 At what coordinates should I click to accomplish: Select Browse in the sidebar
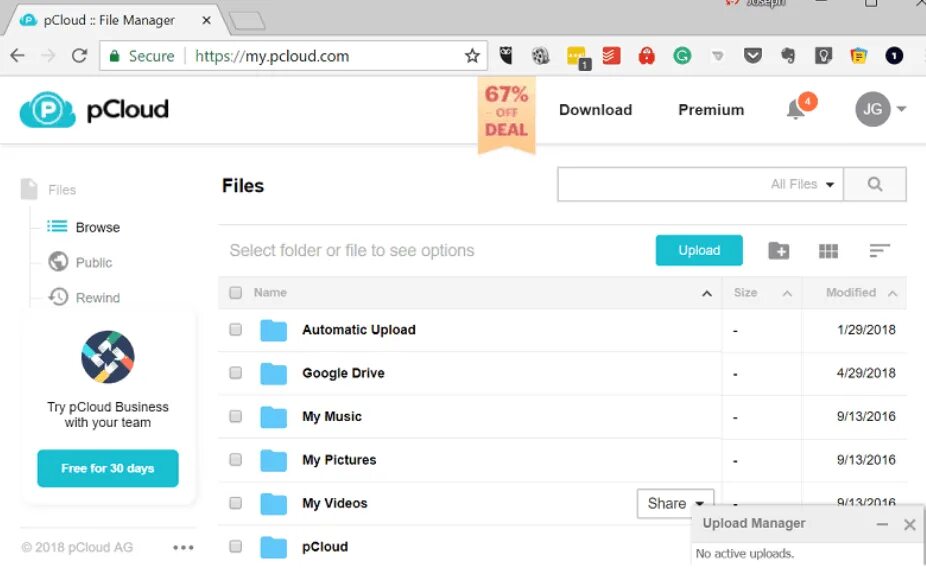coord(97,227)
